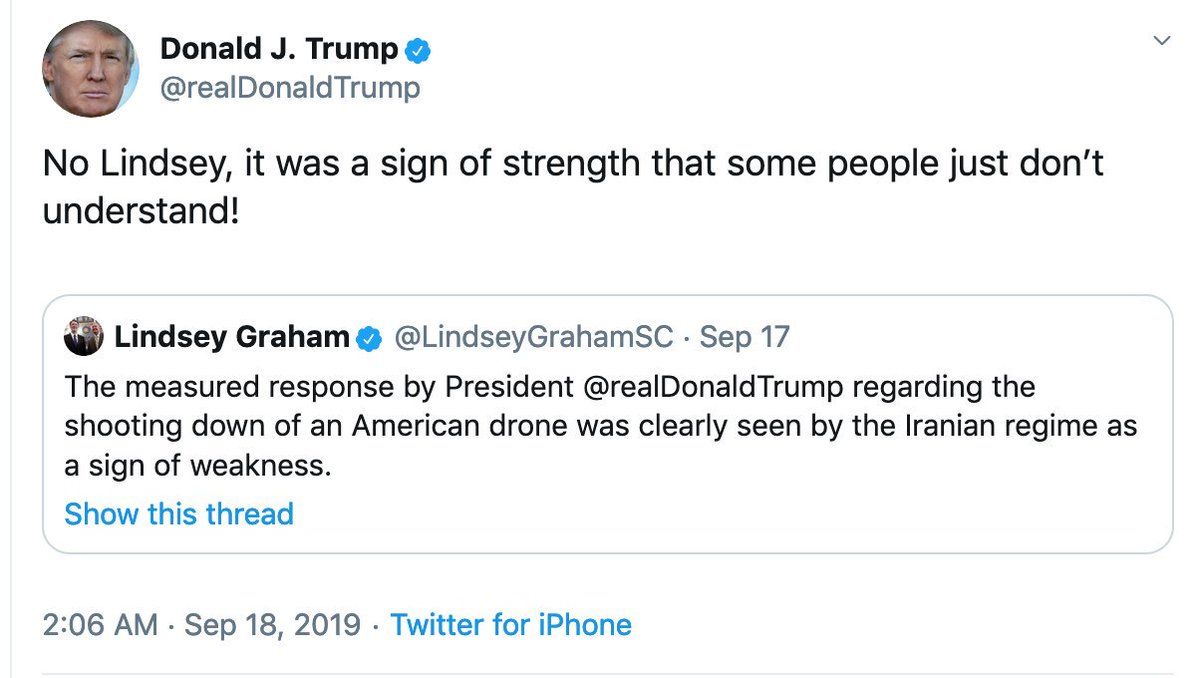1200x678 pixels.
Task: Visit the @LindseyGrahamSC handle
Action: (x=534, y=338)
